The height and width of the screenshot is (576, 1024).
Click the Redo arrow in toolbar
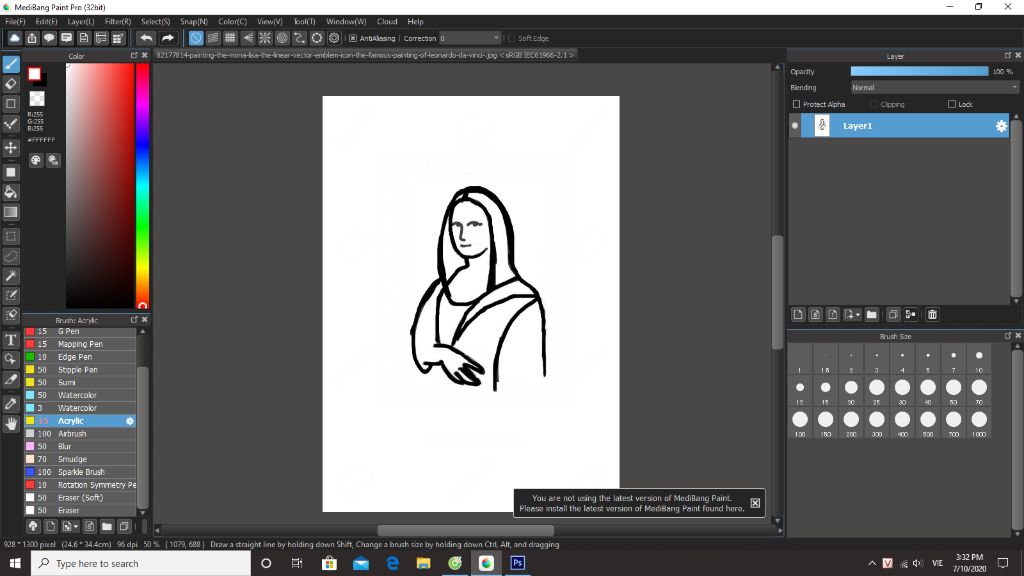tap(168, 38)
